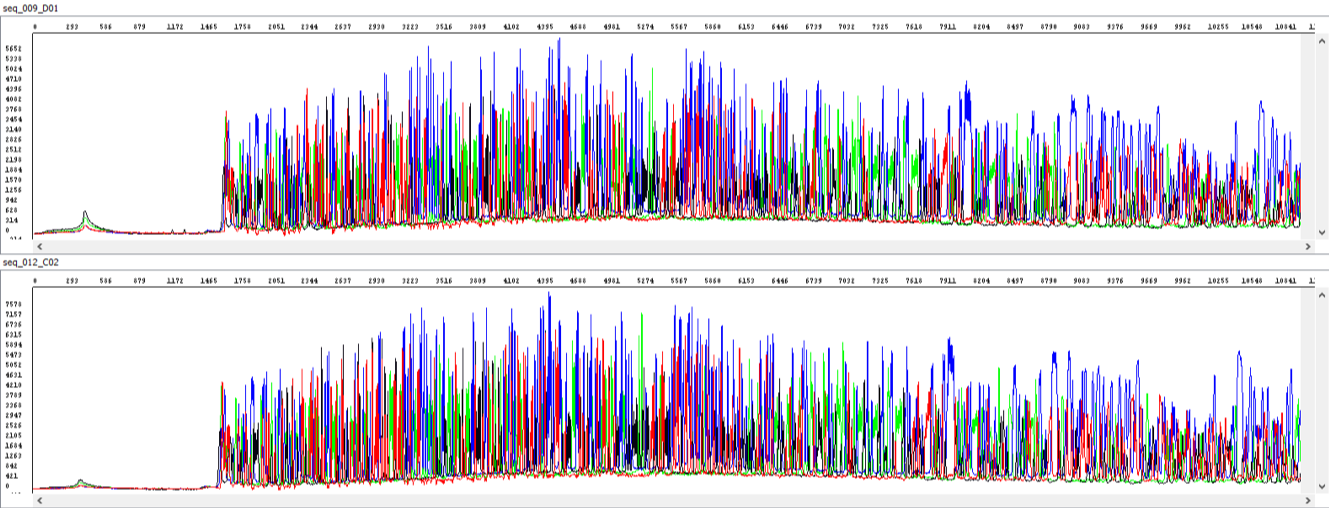
Task: Select the seq_012_C02 trace title
Action: (31, 263)
